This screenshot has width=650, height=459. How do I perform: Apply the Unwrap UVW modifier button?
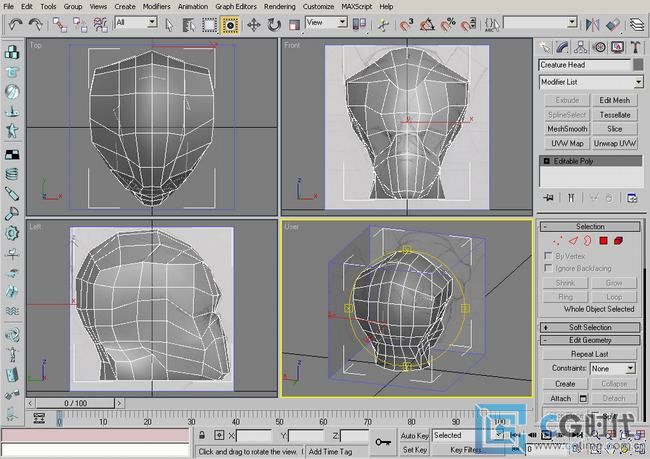(x=614, y=143)
